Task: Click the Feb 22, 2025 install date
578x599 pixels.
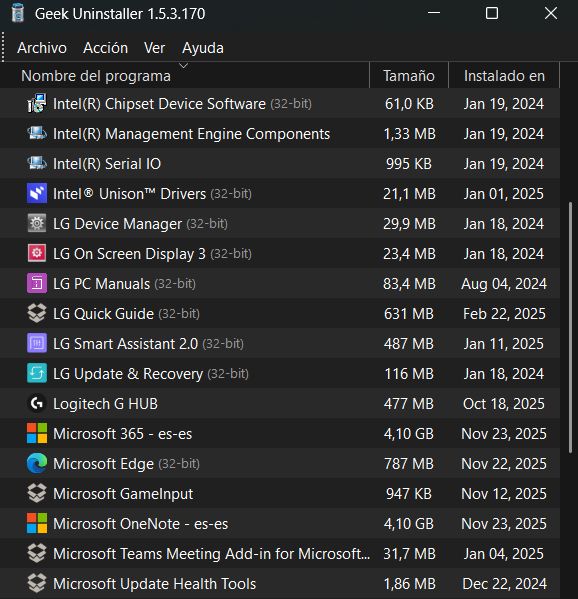Action: point(504,314)
